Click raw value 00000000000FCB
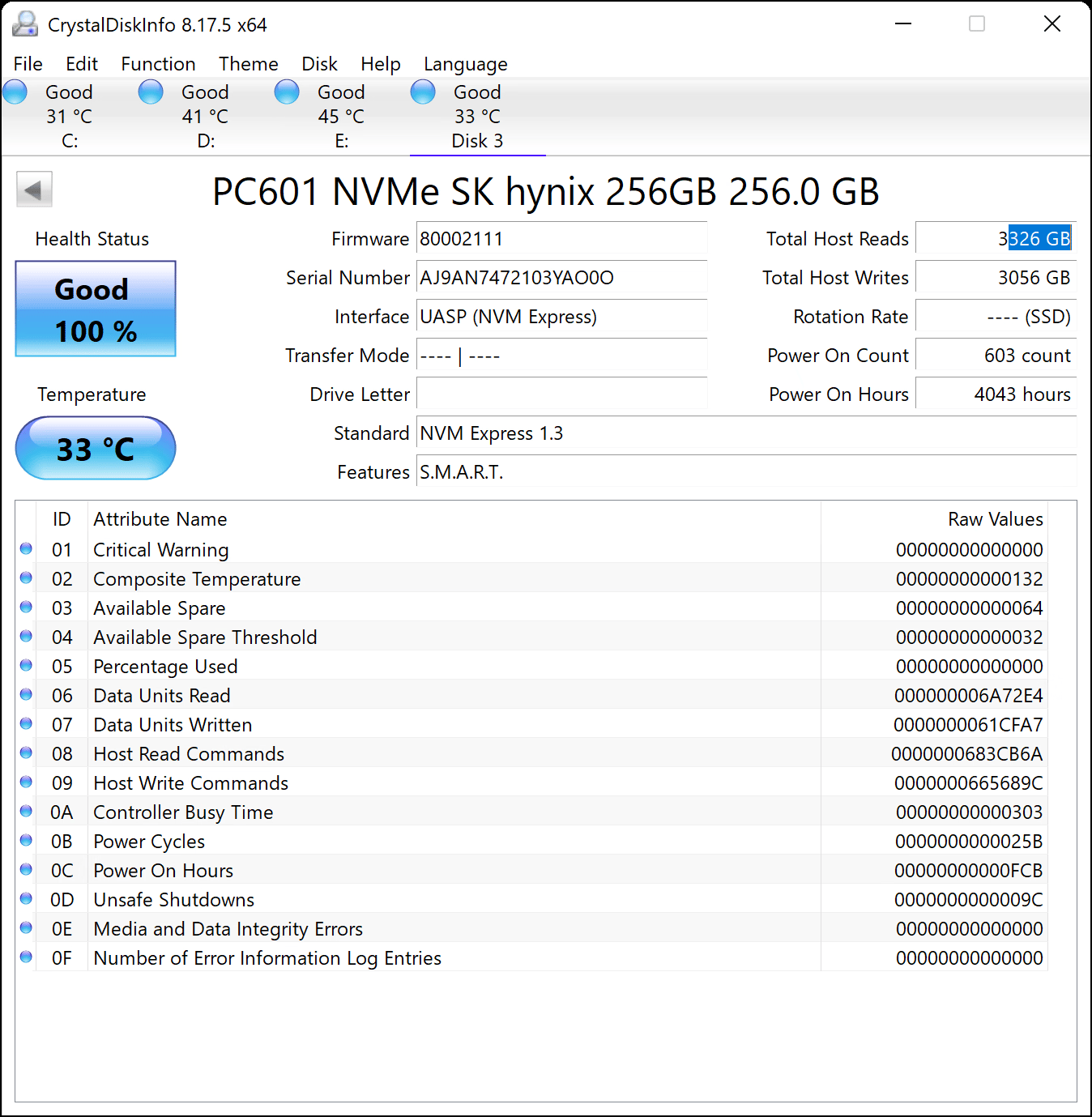This screenshot has height=1117, width=1092. pos(968,871)
